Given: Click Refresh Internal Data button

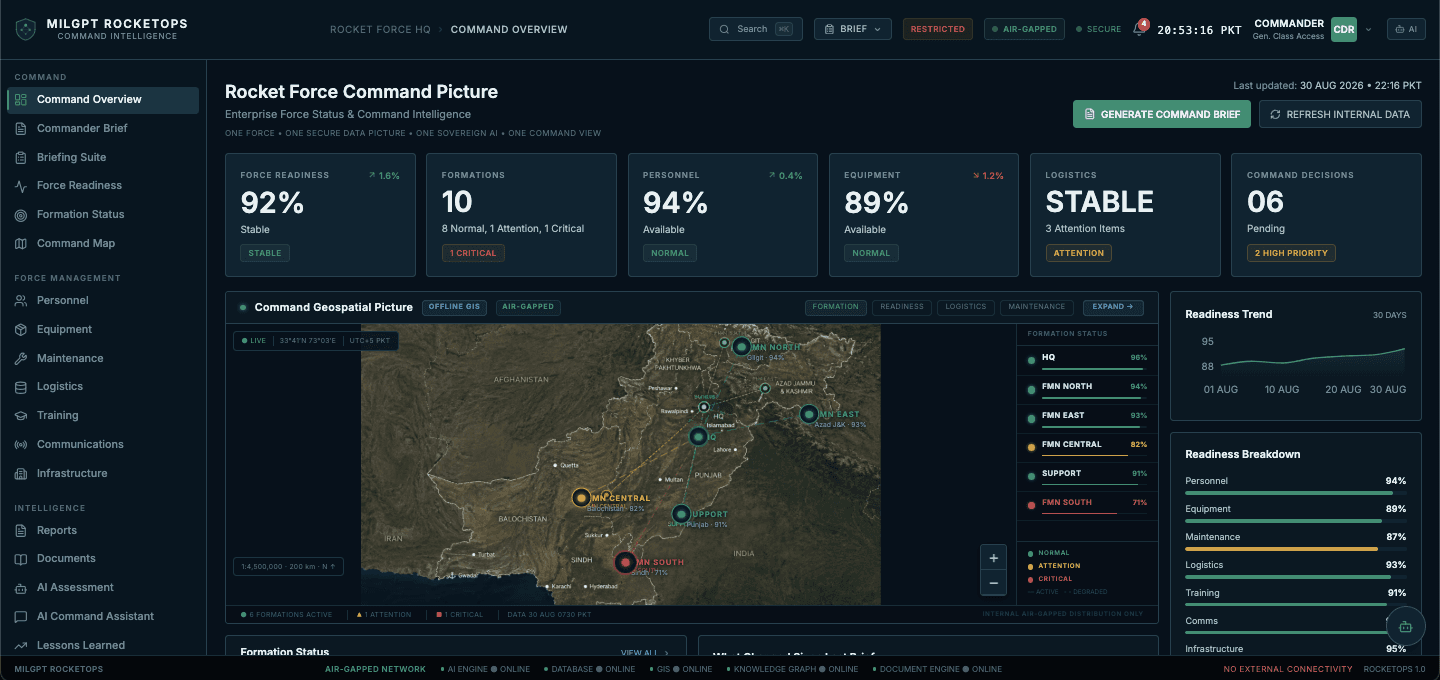Looking at the screenshot, I should [x=1340, y=114].
